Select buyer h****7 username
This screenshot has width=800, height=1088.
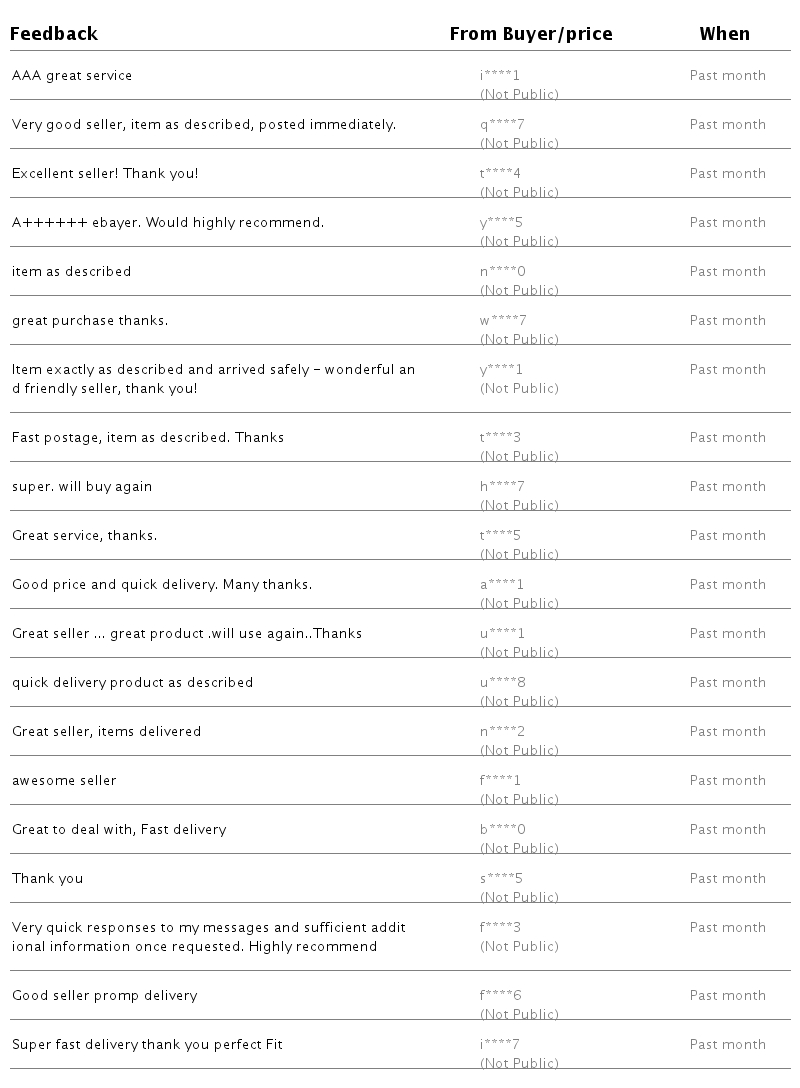502,487
